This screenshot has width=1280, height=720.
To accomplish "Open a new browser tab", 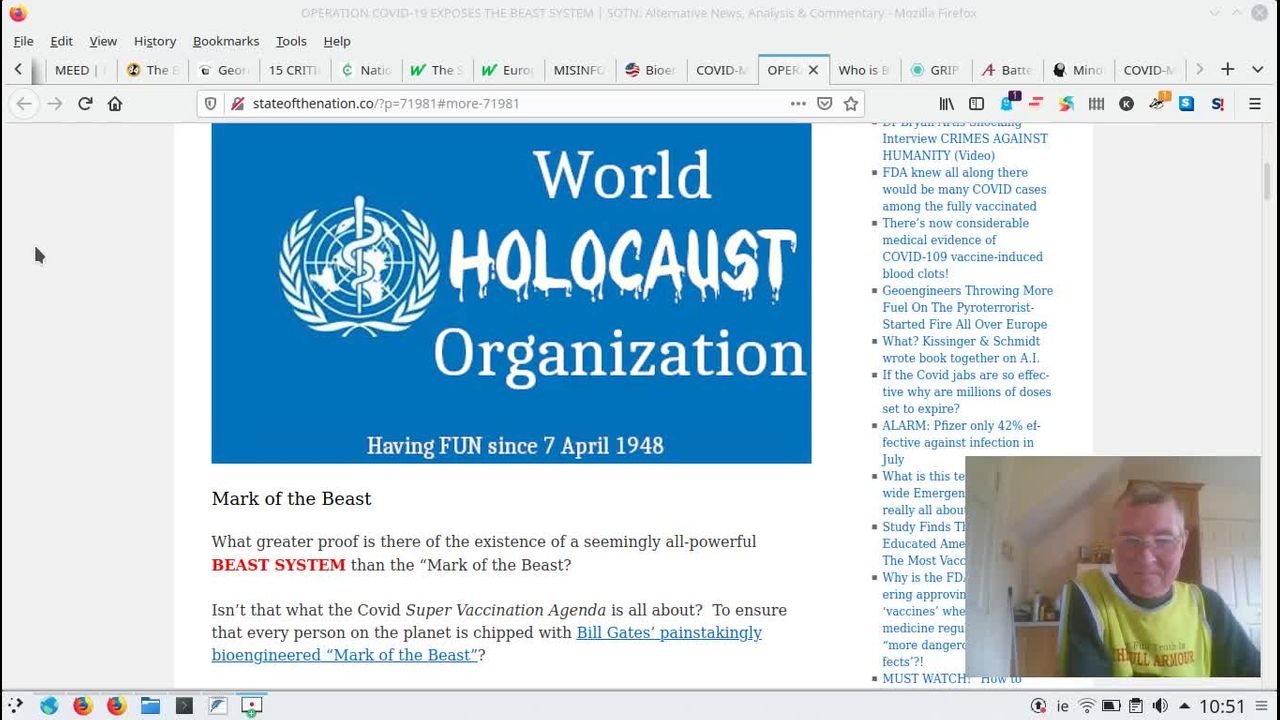I will (1227, 69).
